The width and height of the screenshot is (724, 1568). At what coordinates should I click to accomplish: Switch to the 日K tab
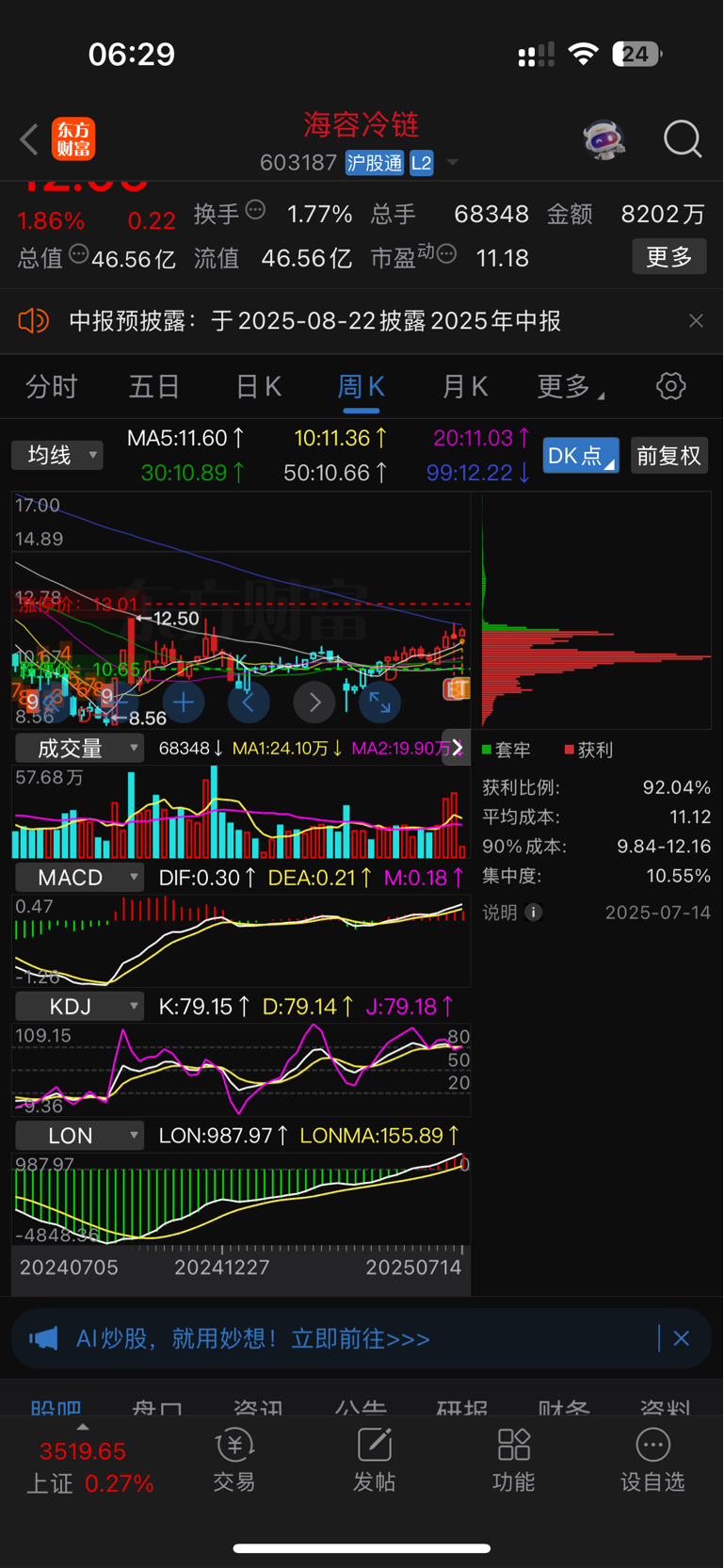coord(258,386)
